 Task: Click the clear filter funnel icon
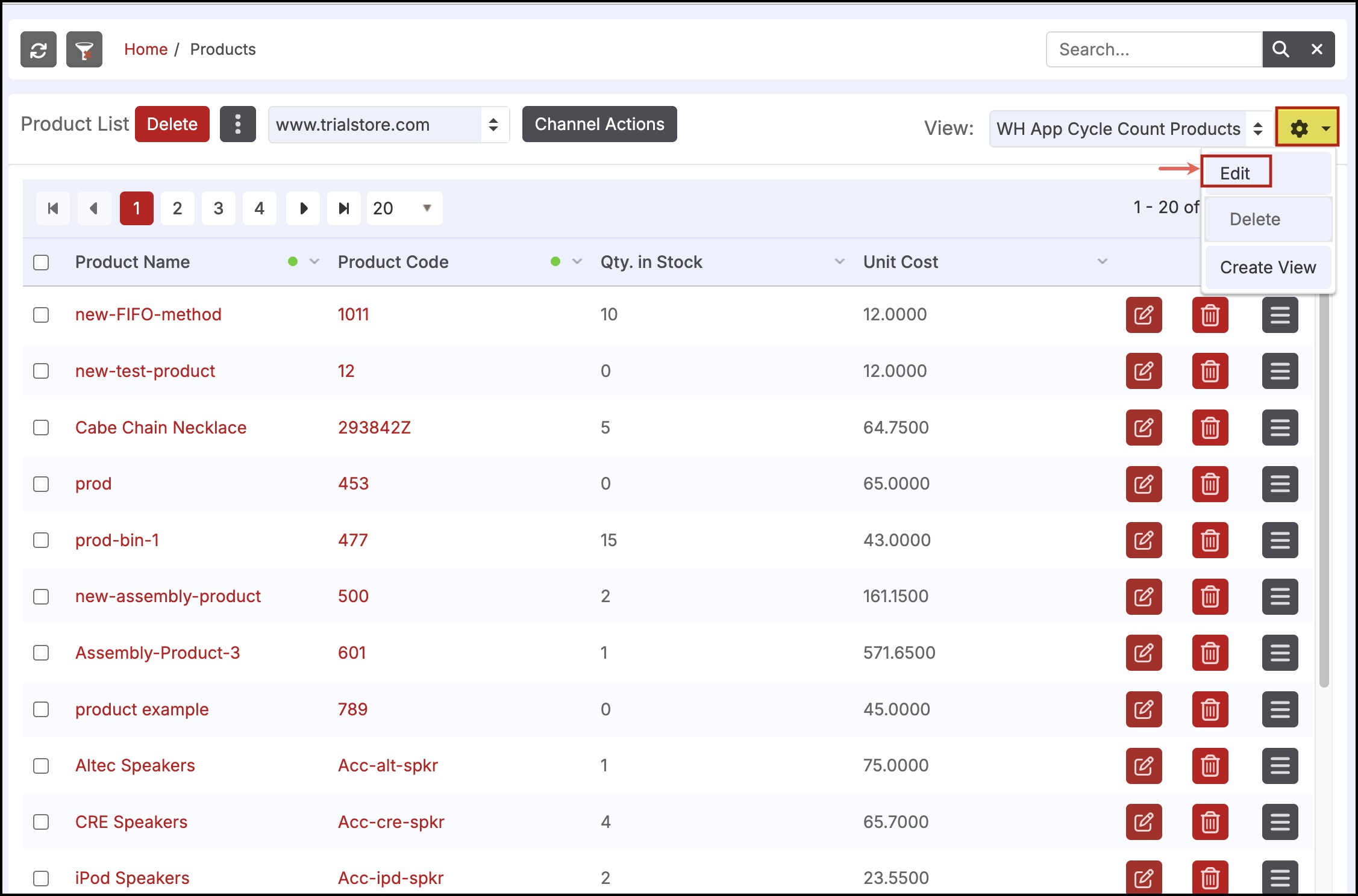[84, 49]
